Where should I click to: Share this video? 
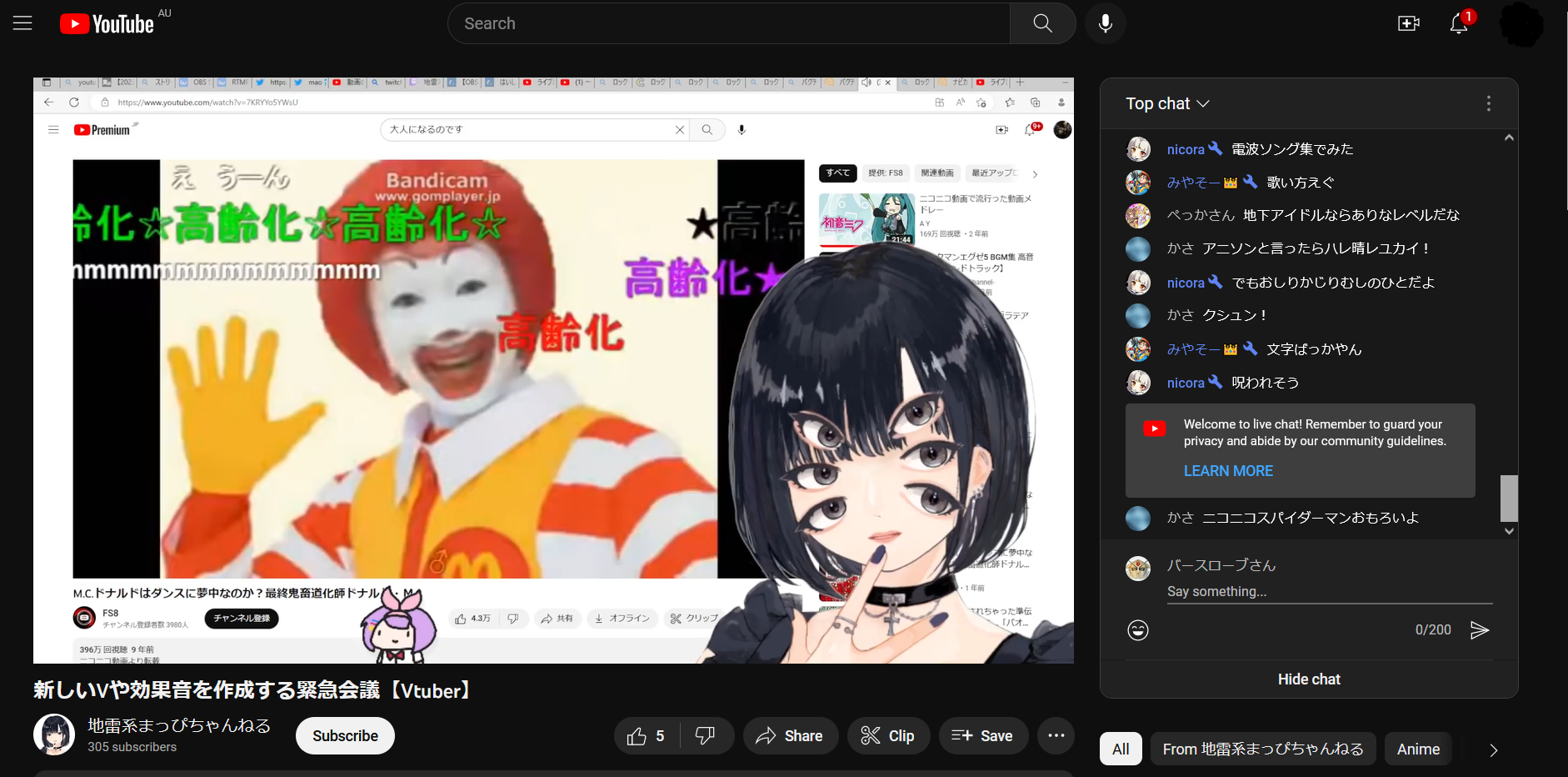tap(790, 736)
